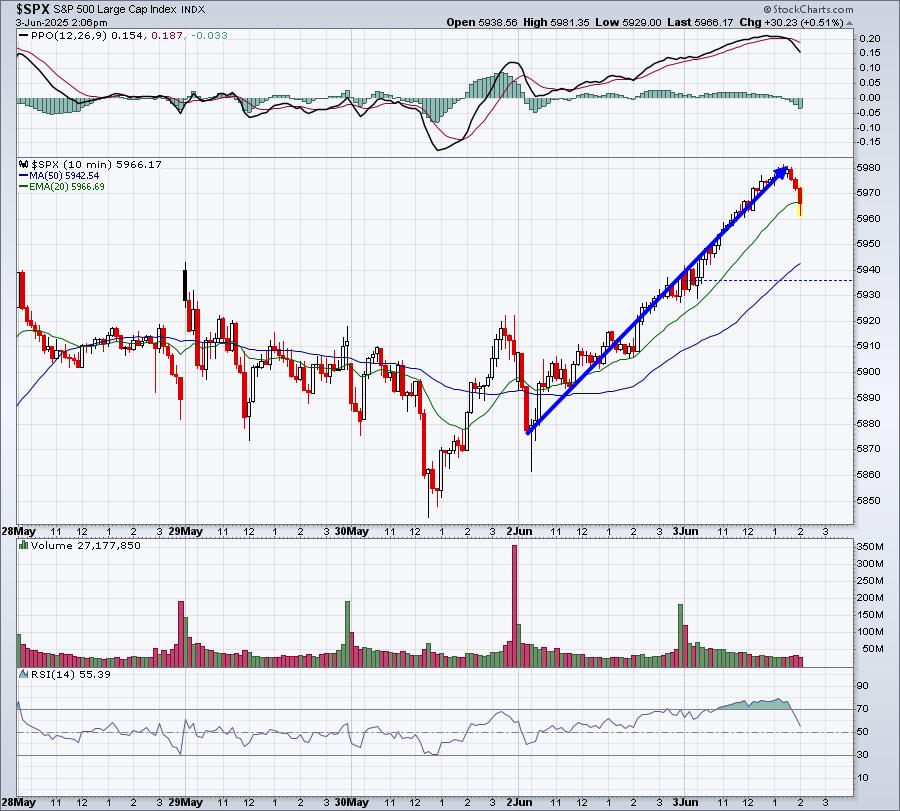
Task: Click the tallest volume bar on 2Jun
Action: (x=514, y=606)
